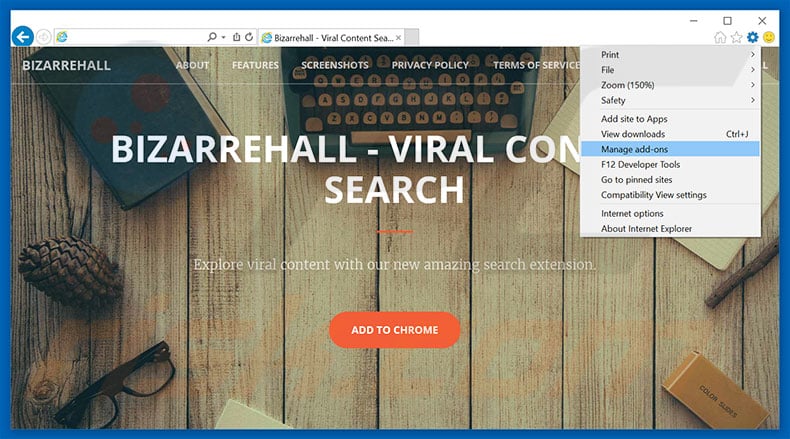The image size is (790, 439).
Task: Expand the Print submenu arrow
Action: click(x=753, y=54)
